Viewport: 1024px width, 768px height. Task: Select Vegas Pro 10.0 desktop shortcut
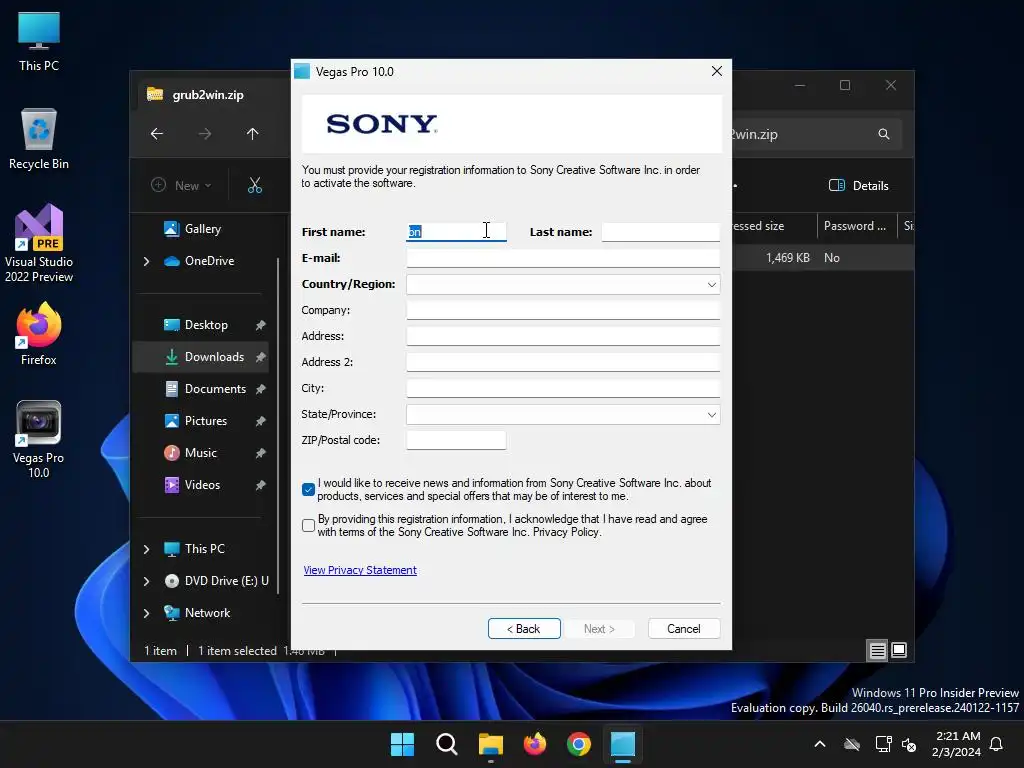point(39,440)
